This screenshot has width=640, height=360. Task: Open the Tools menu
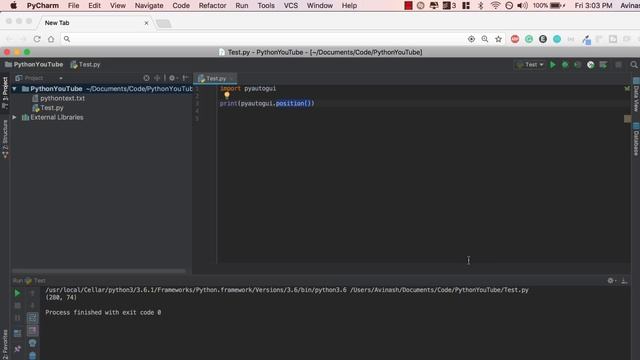tap(266, 6)
